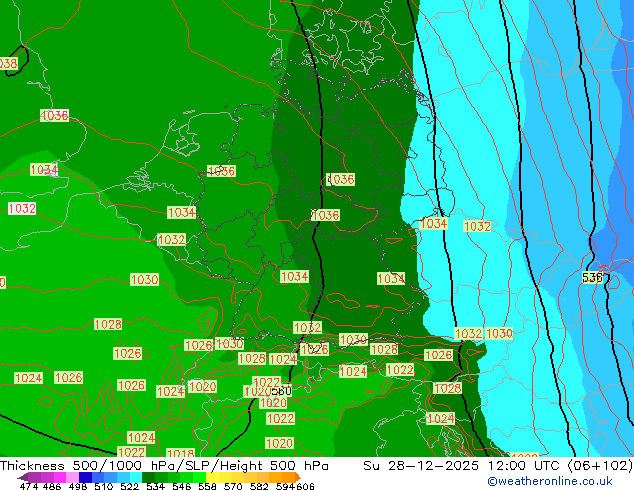Click the legend value '474'

click(x=29, y=486)
